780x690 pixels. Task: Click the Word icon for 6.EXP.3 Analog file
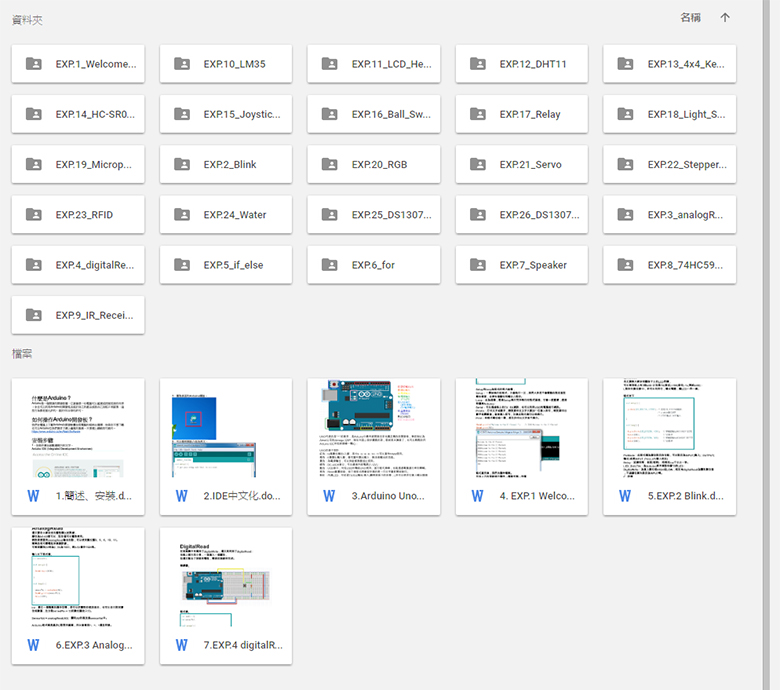34,645
